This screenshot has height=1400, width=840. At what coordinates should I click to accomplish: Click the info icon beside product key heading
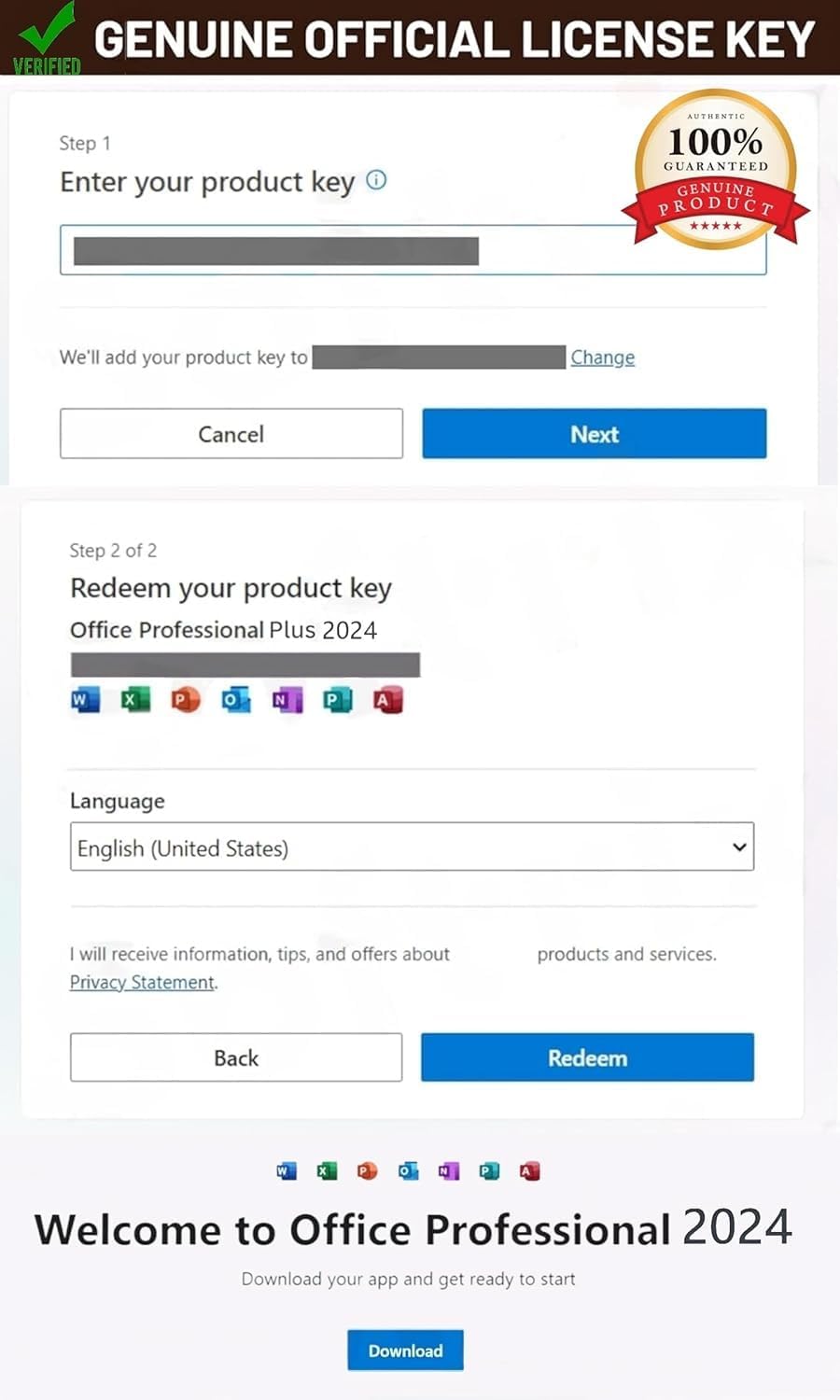point(376,180)
